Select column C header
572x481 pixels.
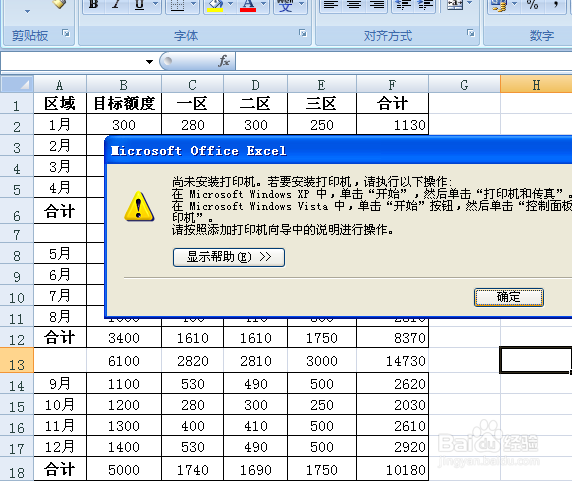coord(192,85)
